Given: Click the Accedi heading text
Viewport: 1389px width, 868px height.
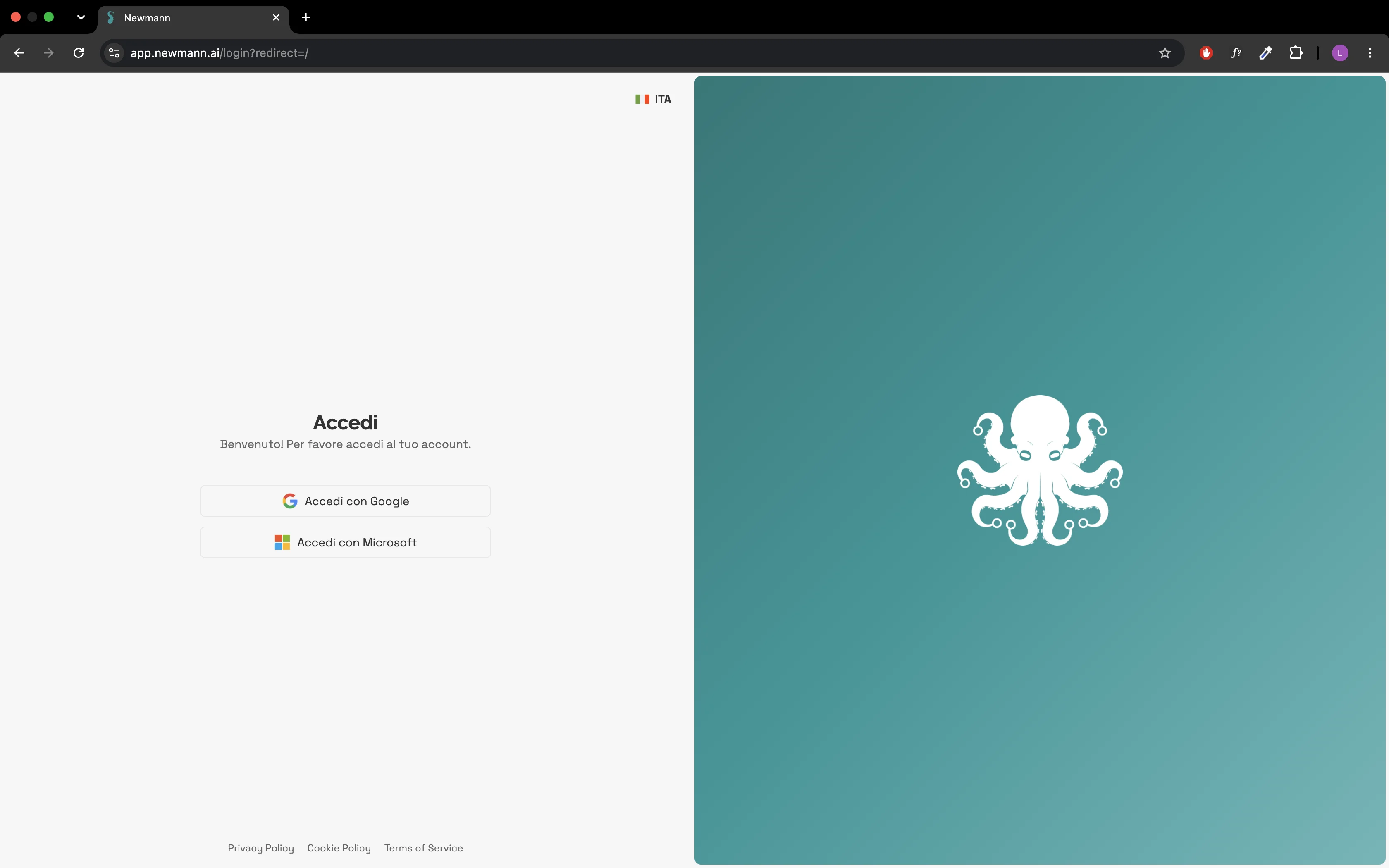Looking at the screenshot, I should coord(345,422).
